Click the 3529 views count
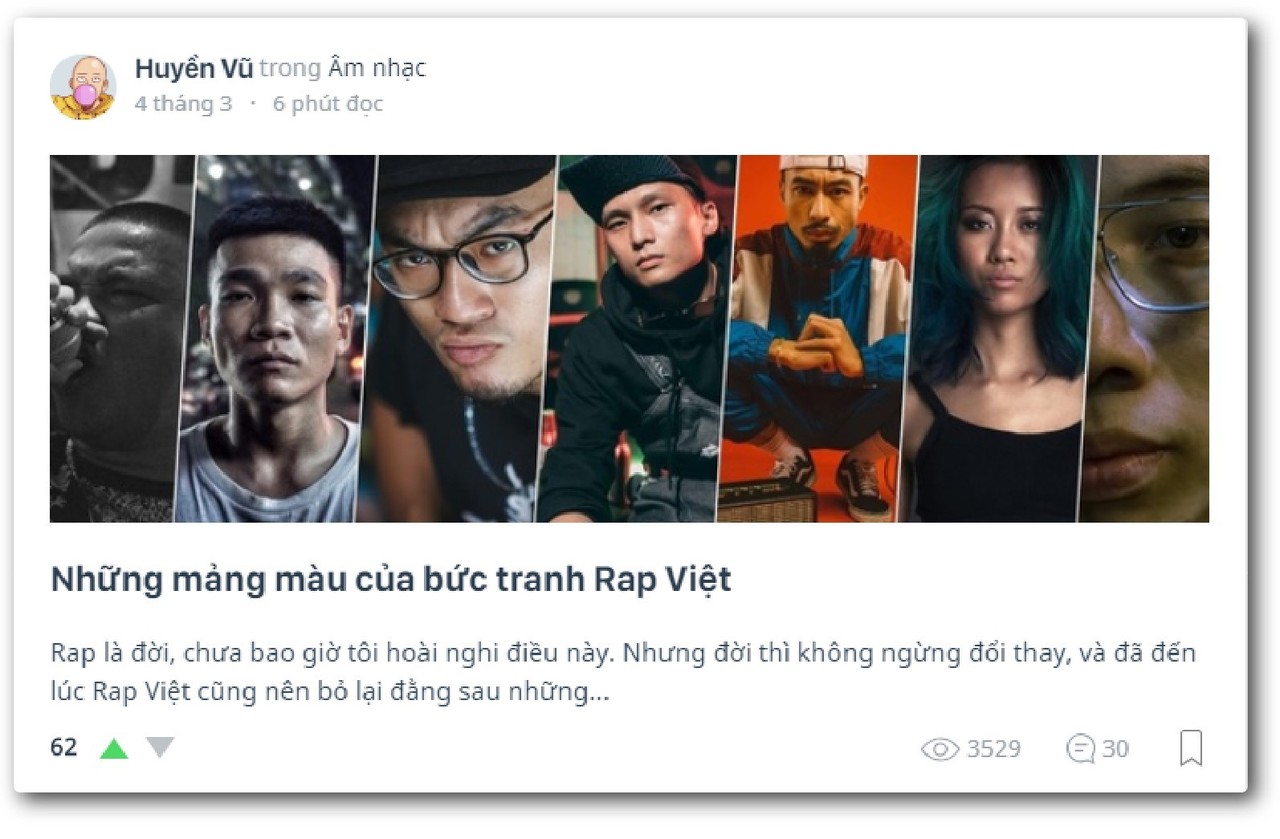This screenshot has height=839, width=1280. (993, 749)
